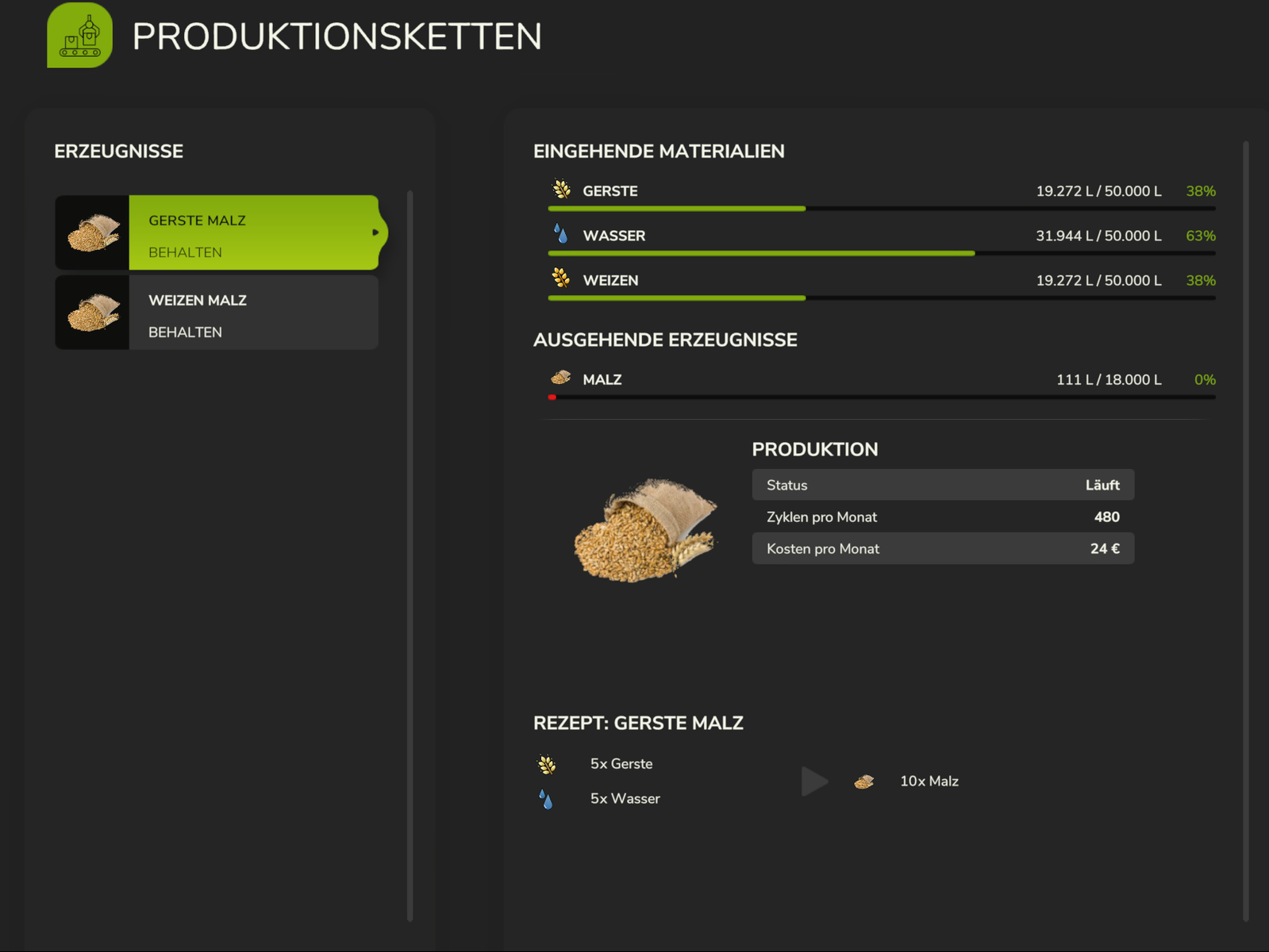Click the Wasser fill level bar
This screenshot has width=1269, height=952.
click(881, 253)
